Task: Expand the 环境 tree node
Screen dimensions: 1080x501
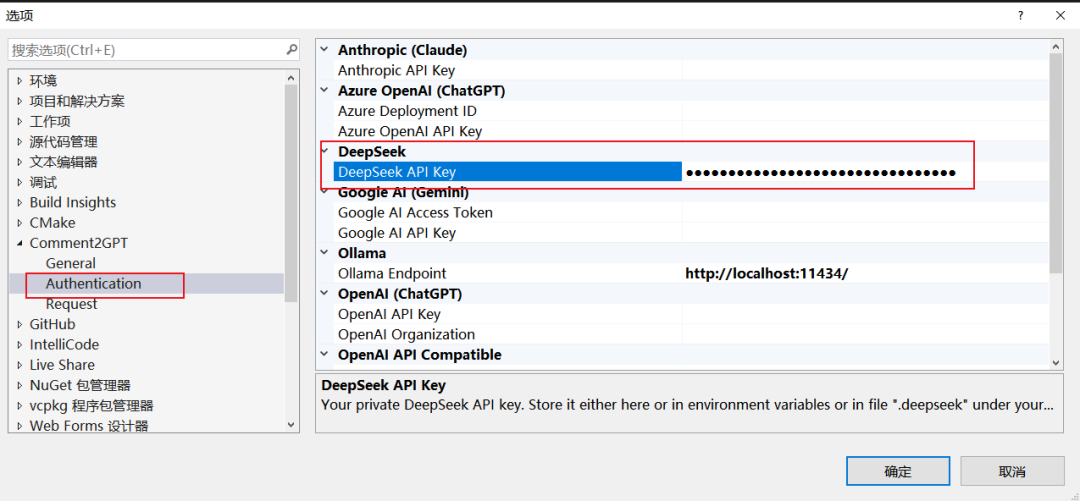Action: coord(19,81)
